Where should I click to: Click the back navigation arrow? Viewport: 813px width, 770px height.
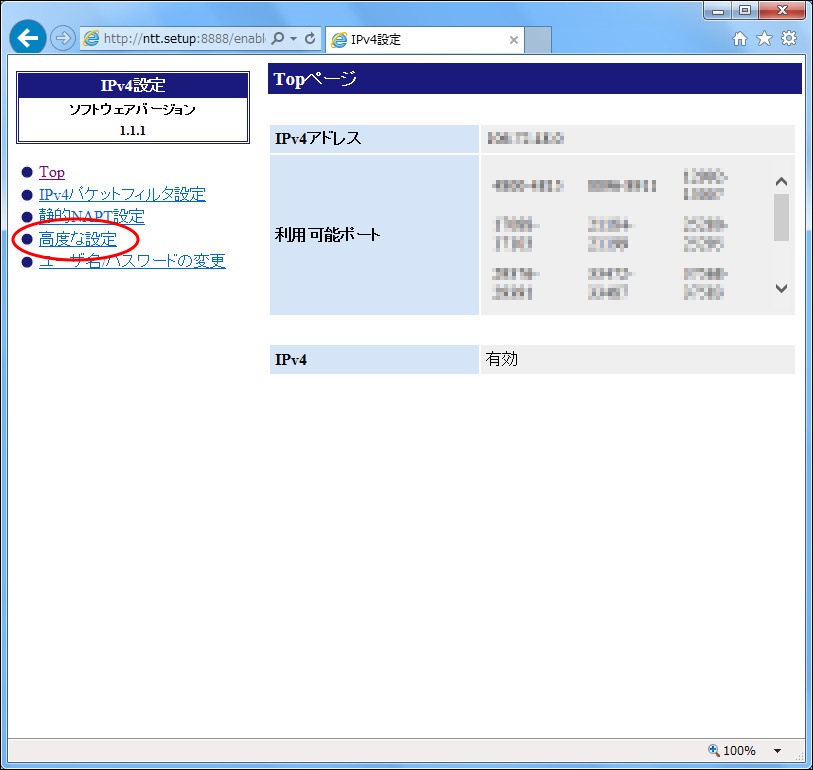(x=27, y=37)
